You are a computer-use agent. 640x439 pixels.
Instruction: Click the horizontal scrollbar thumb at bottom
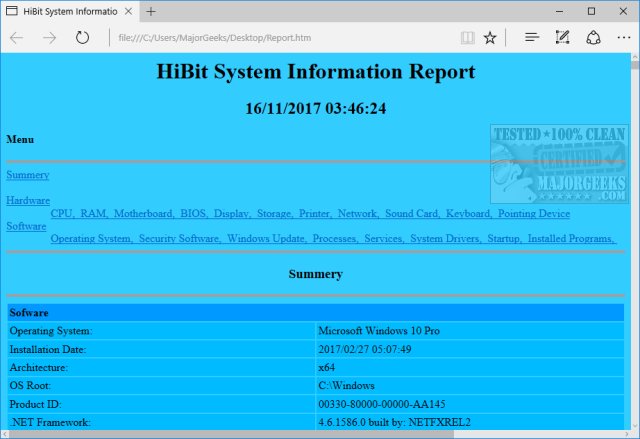pos(231,435)
